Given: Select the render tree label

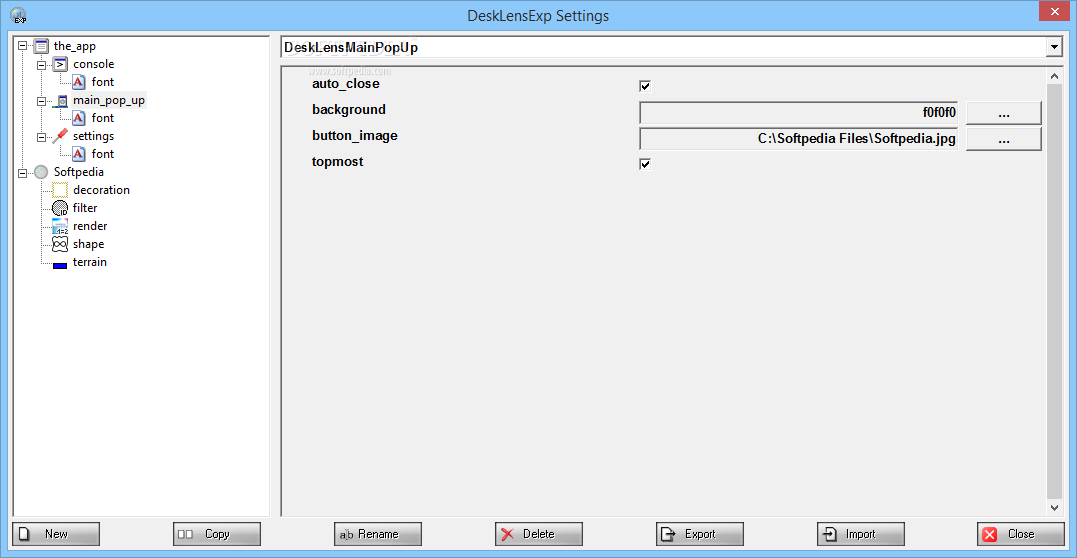Looking at the screenshot, I should tap(90, 225).
